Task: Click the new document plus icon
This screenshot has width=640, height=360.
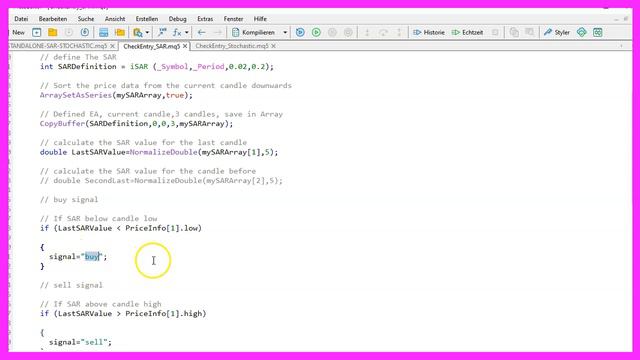Action: tap(36, 32)
